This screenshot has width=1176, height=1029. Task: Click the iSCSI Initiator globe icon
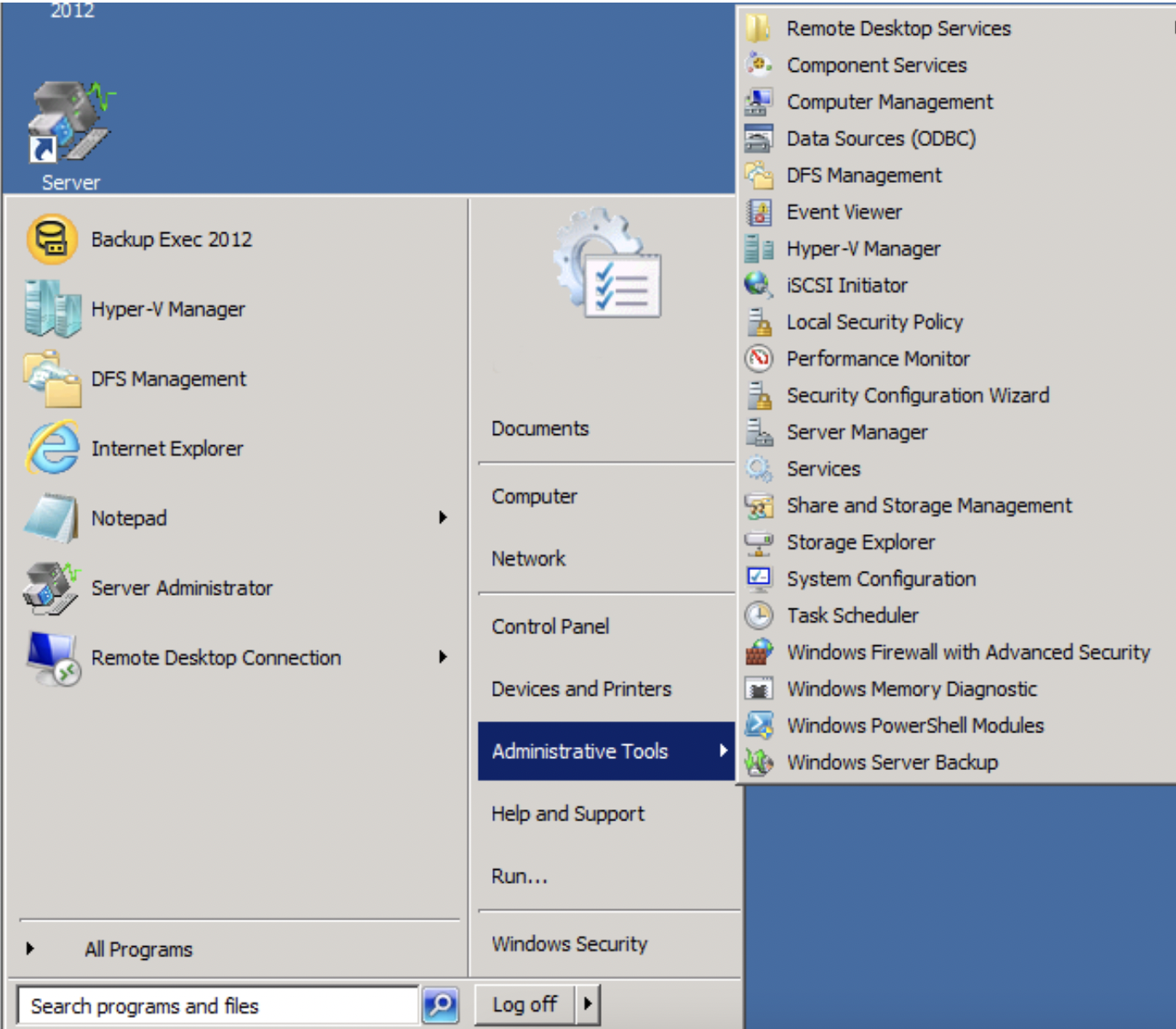(758, 285)
